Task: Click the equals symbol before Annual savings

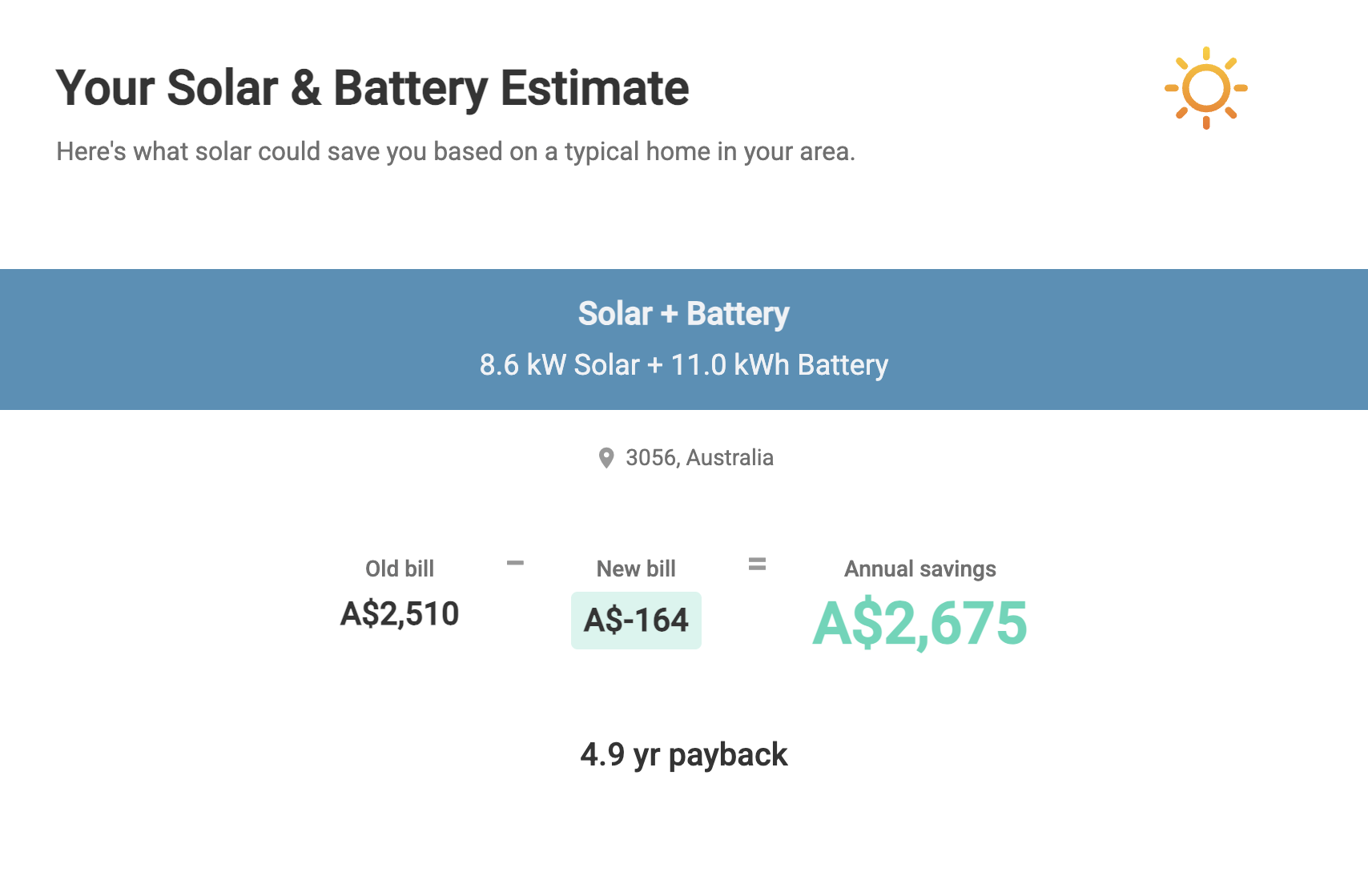Action: coord(758,563)
